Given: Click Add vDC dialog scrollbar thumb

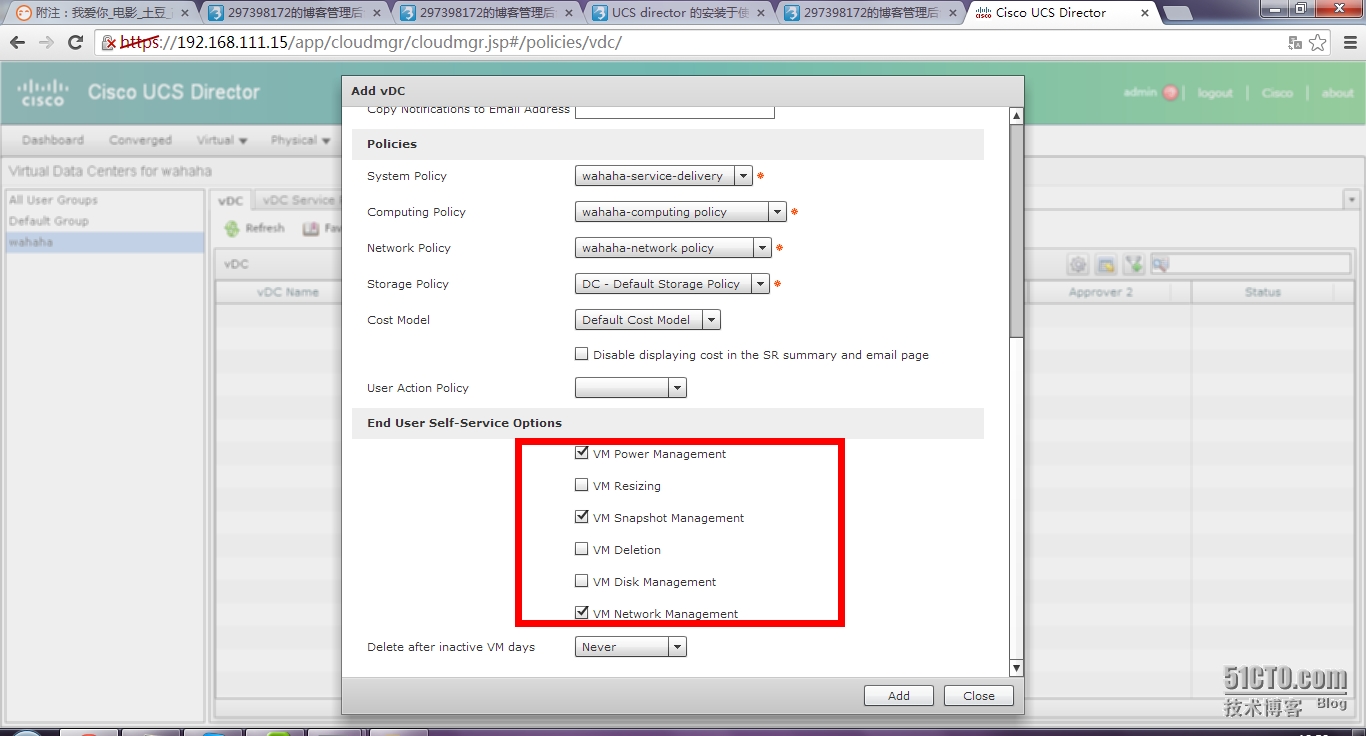Looking at the screenshot, I should 1017,232.
